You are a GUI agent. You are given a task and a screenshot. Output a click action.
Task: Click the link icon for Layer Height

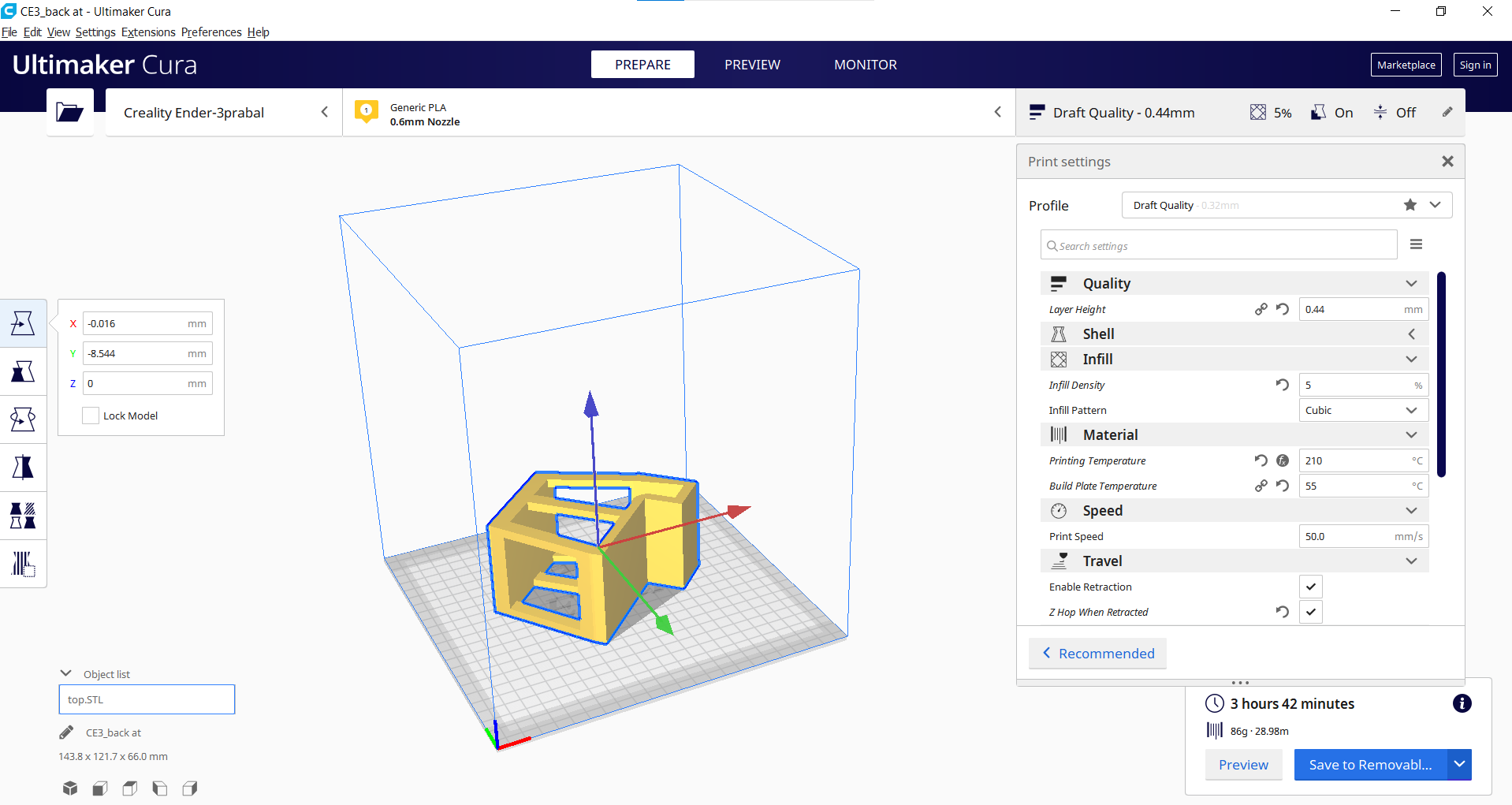click(1261, 309)
